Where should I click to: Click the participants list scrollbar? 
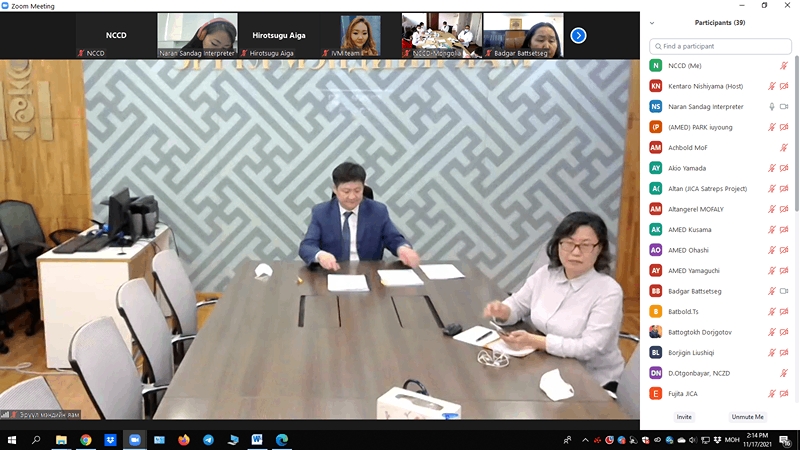click(797, 133)
